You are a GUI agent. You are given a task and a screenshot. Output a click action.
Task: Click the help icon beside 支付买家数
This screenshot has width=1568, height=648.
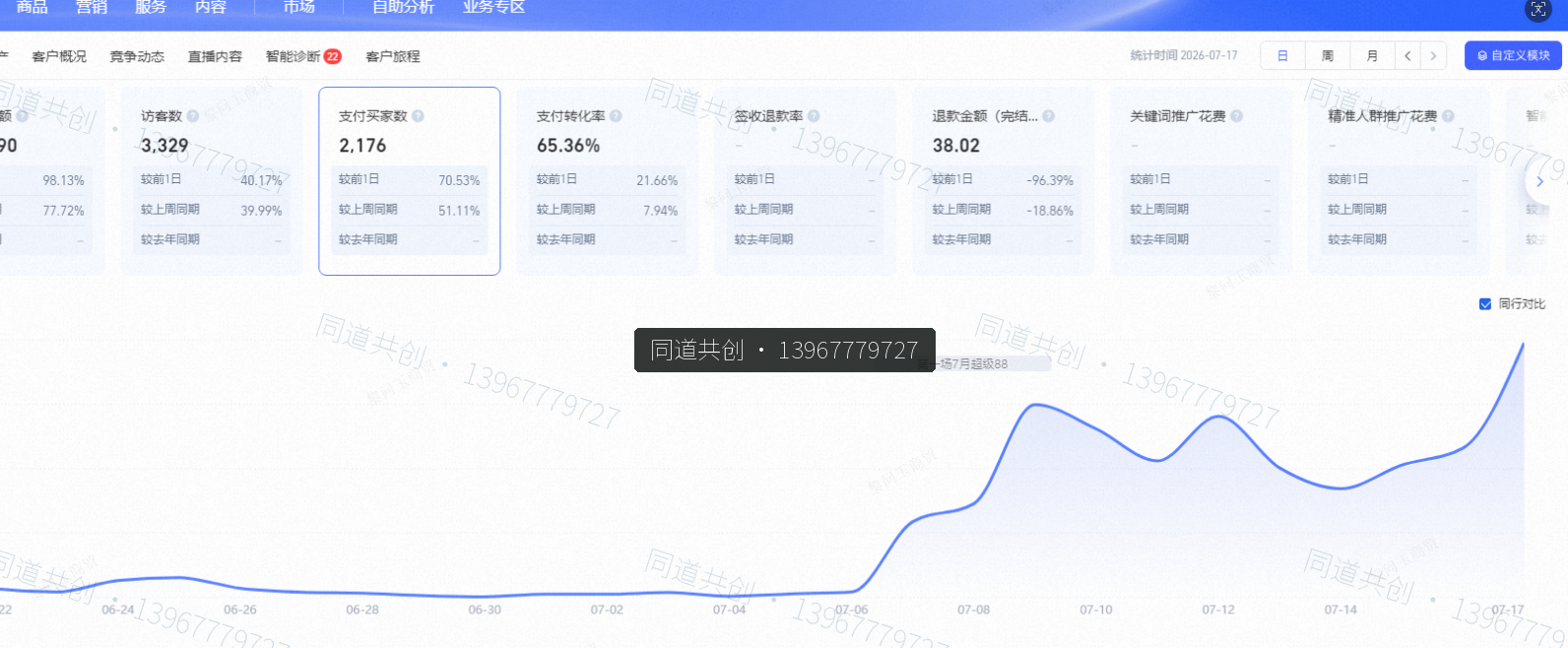[x=418, y=116]
